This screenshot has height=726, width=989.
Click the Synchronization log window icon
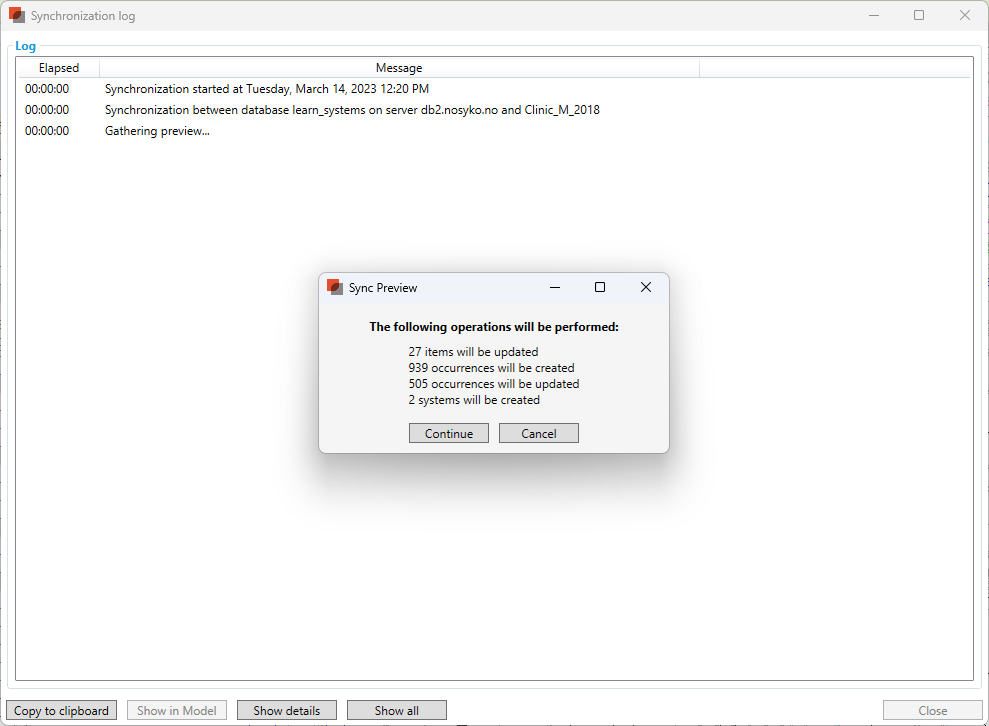[16, 15]
